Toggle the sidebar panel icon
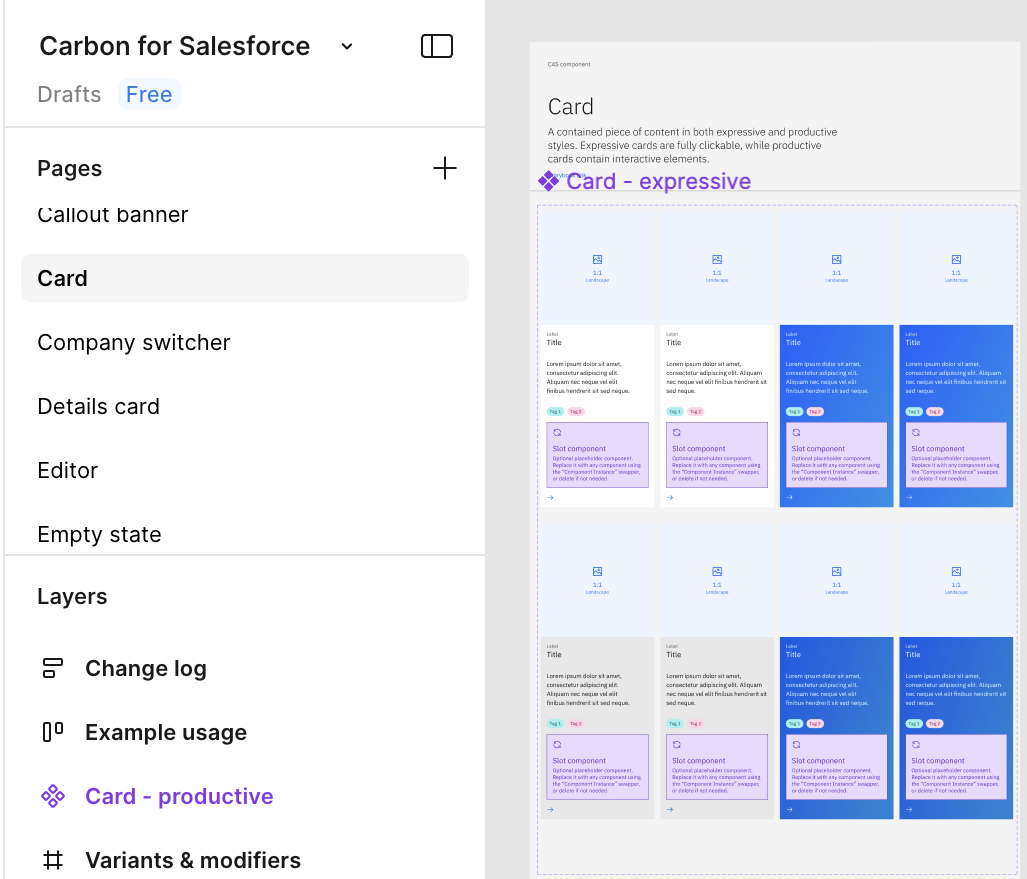This screenshot has height=879, width=1027. pos(437,46)
